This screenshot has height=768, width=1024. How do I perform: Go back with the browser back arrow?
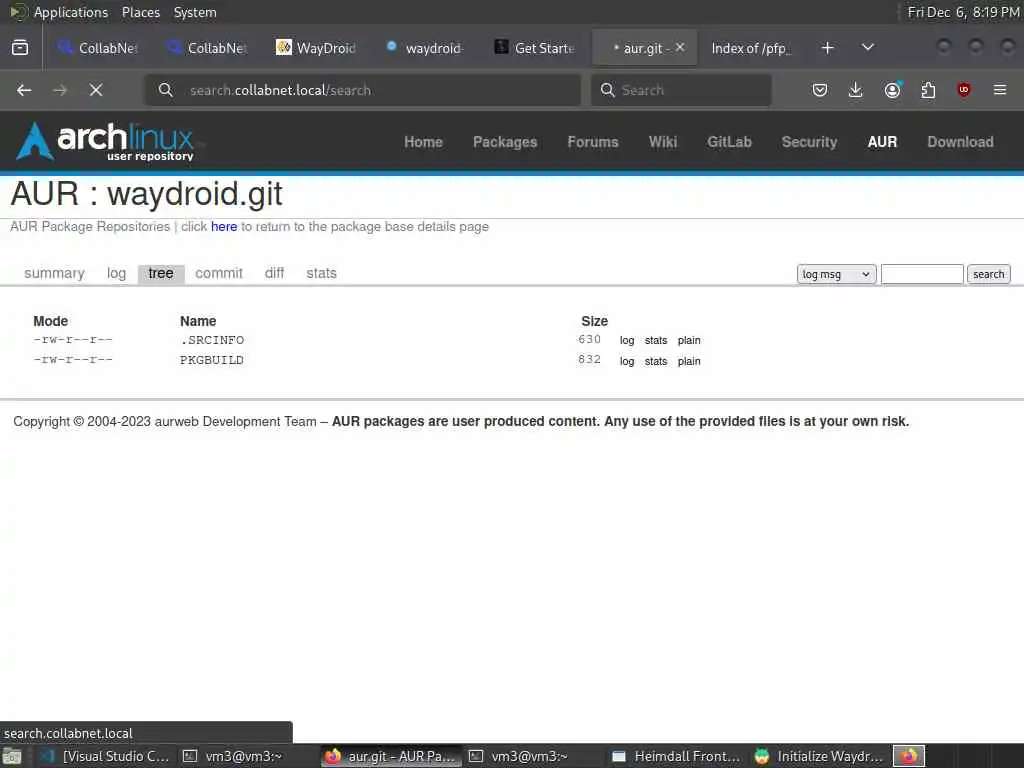click(x=24, y=90)
